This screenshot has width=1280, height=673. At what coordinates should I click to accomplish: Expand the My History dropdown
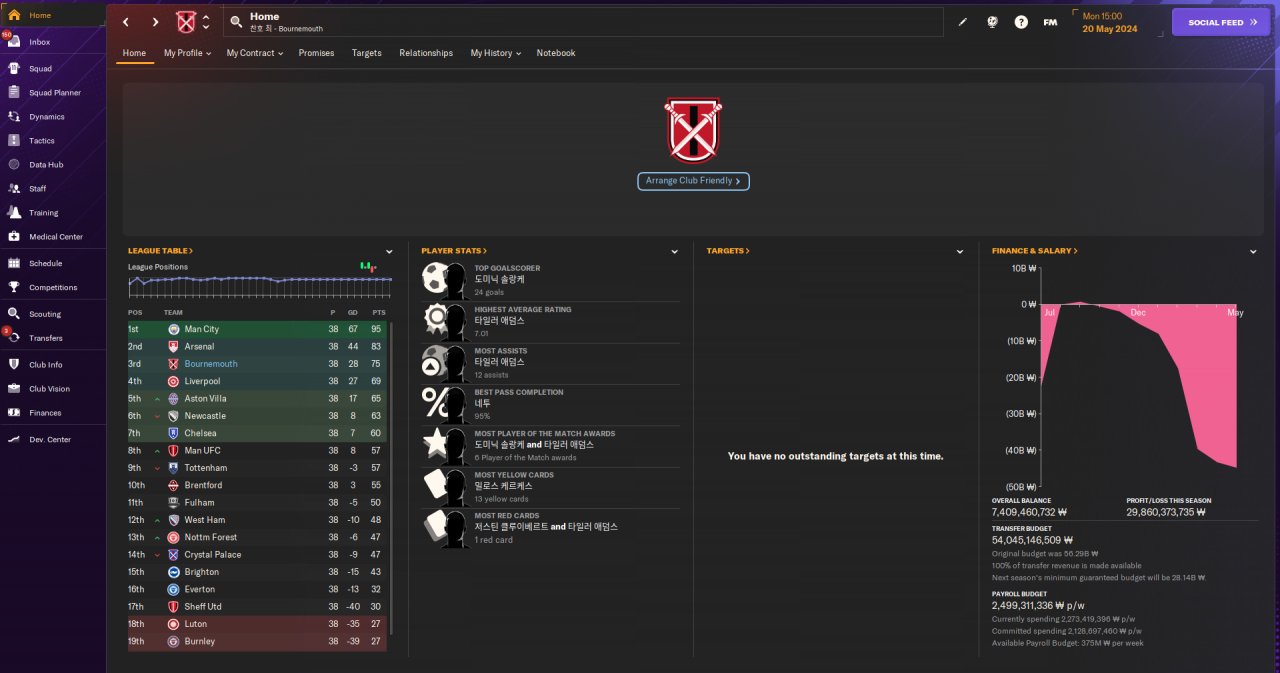tap(496, 53)
